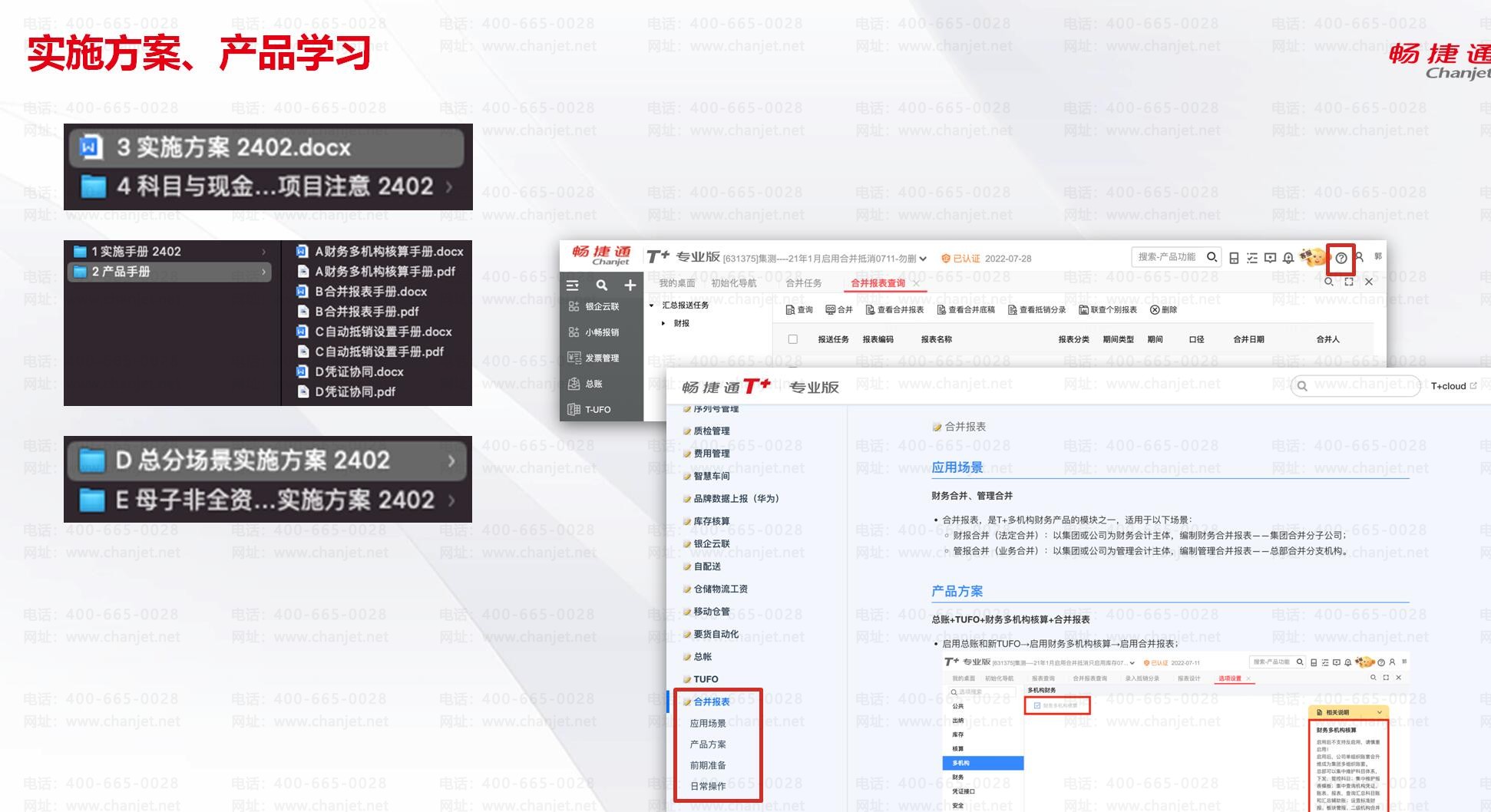Screen dimensions: 1491x812
Task: Click the user profile icon in T+ header
Action: click(1359, 257)
